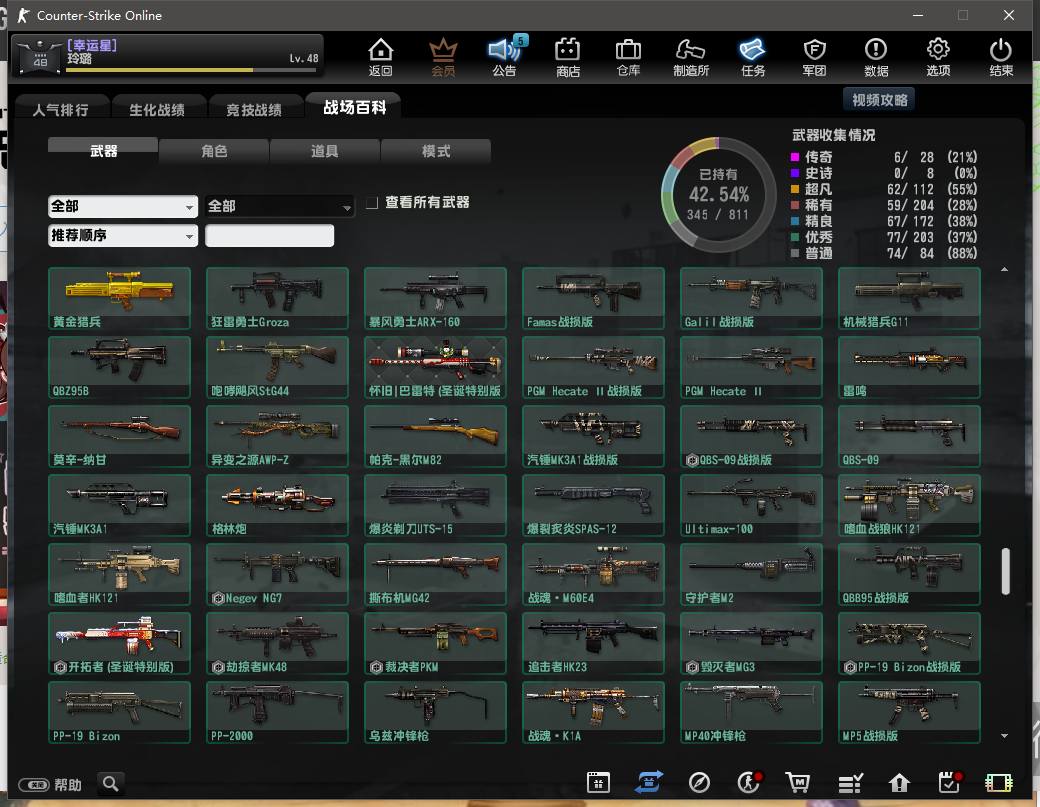
Task: Open the 军团 clan shield icon
Action: 814,56
